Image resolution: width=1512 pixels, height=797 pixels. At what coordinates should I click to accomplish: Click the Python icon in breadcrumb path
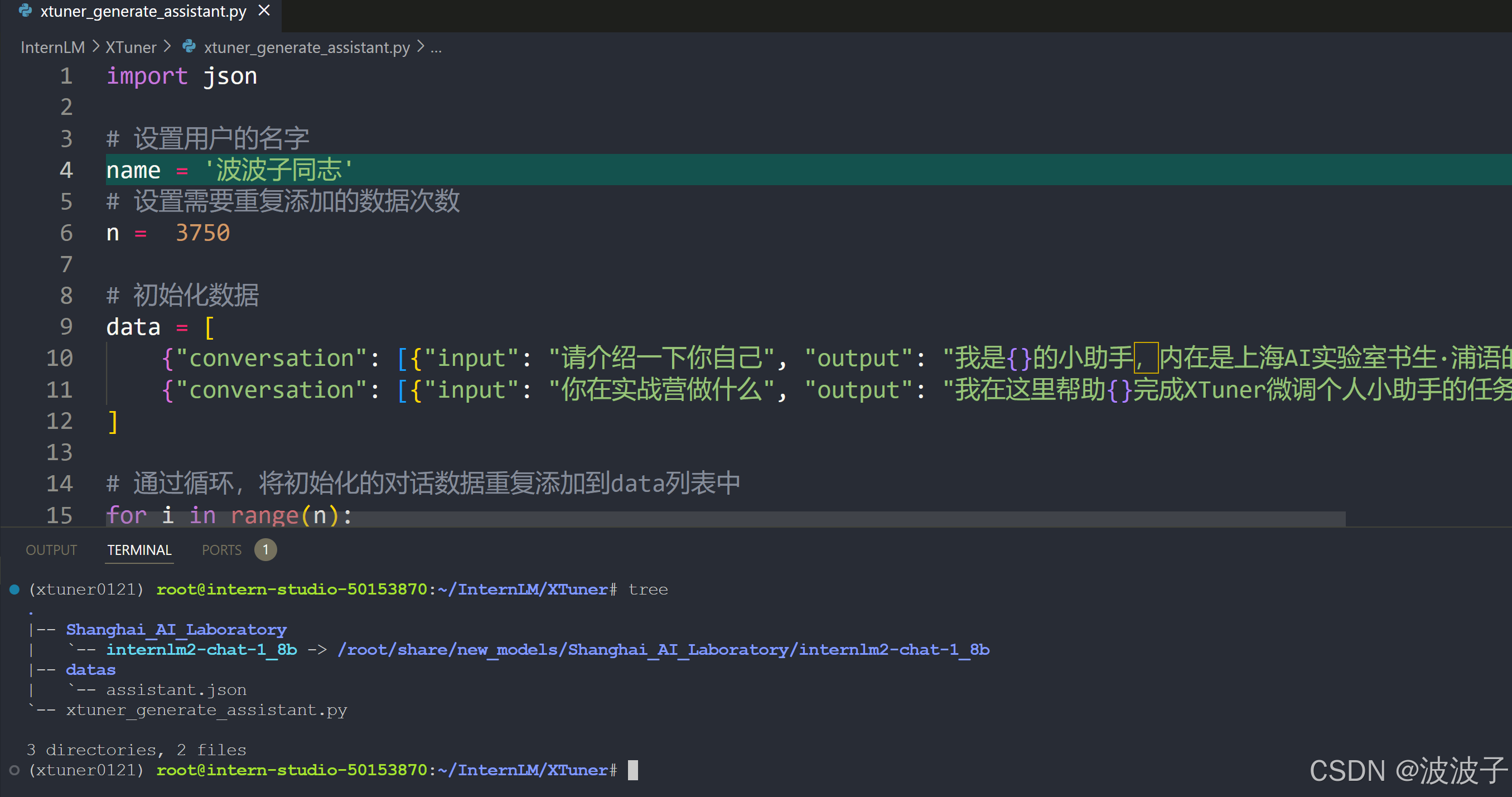(x=189, y=46)
